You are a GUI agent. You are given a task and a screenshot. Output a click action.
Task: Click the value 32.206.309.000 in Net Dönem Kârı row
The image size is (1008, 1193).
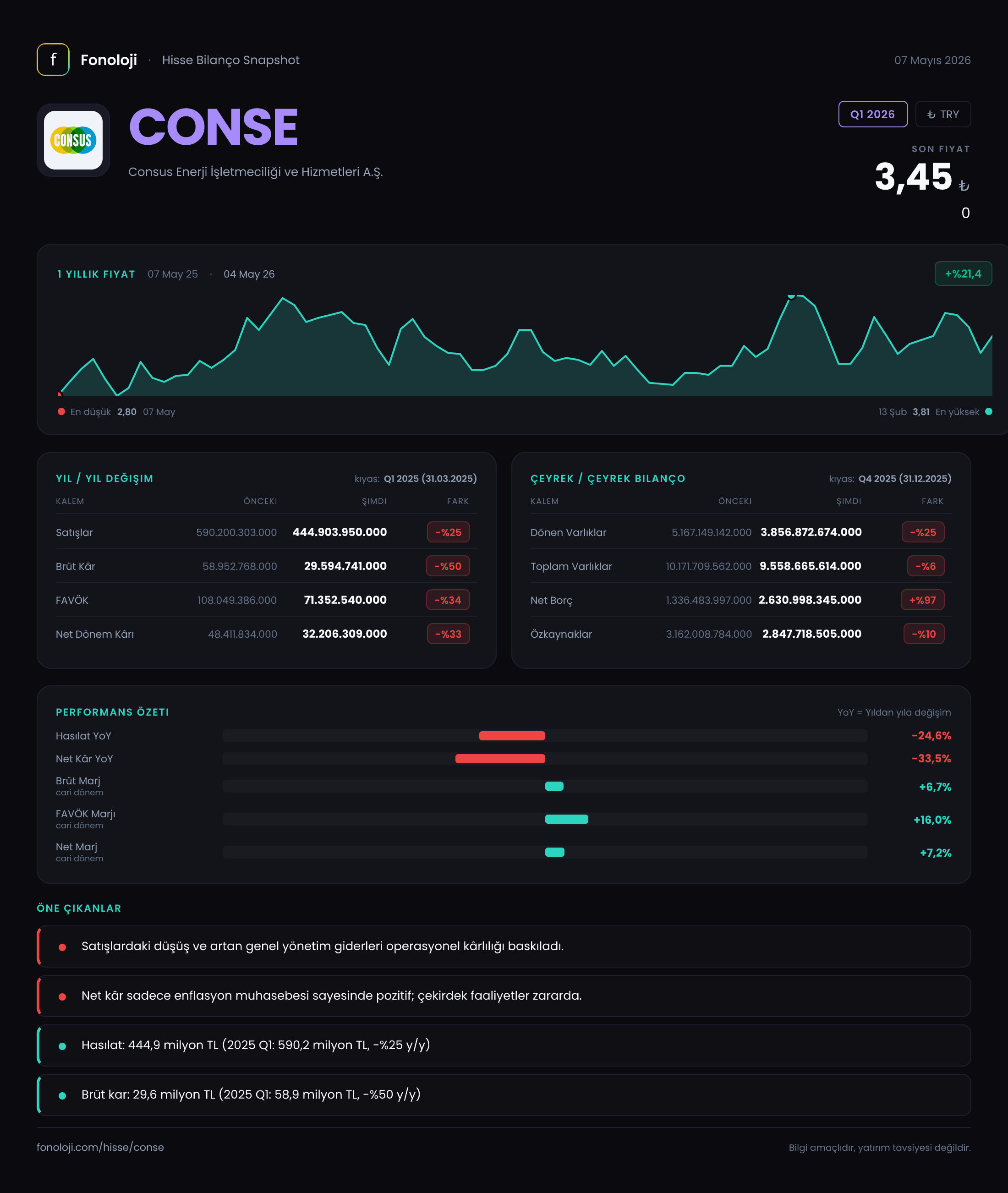(345, 634)
